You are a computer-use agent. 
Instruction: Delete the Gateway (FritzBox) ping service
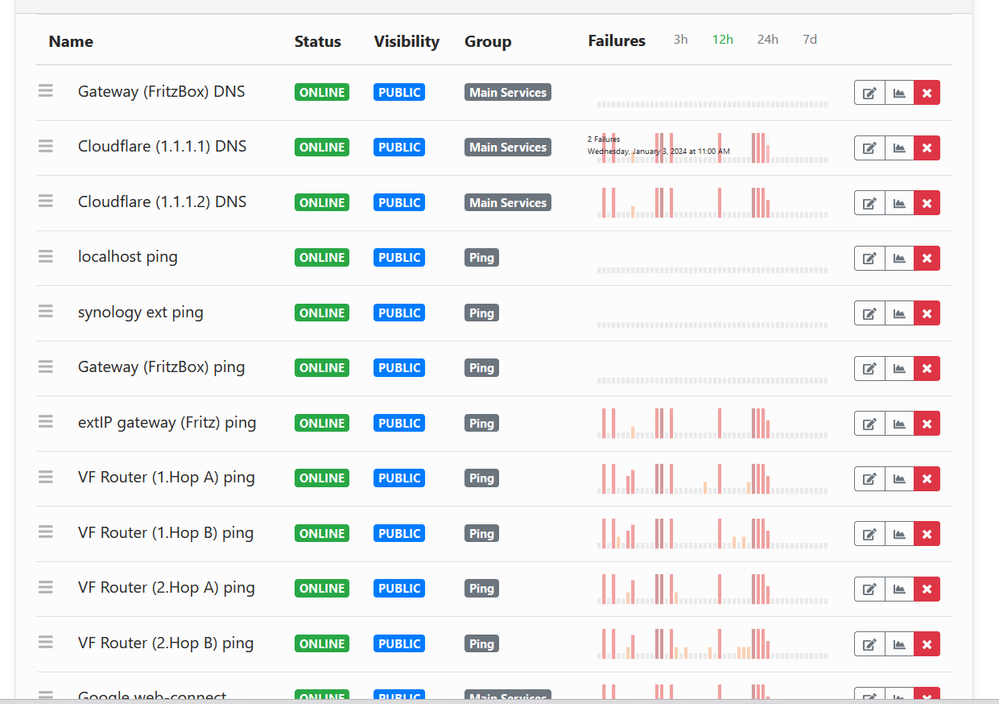(927, 368)
